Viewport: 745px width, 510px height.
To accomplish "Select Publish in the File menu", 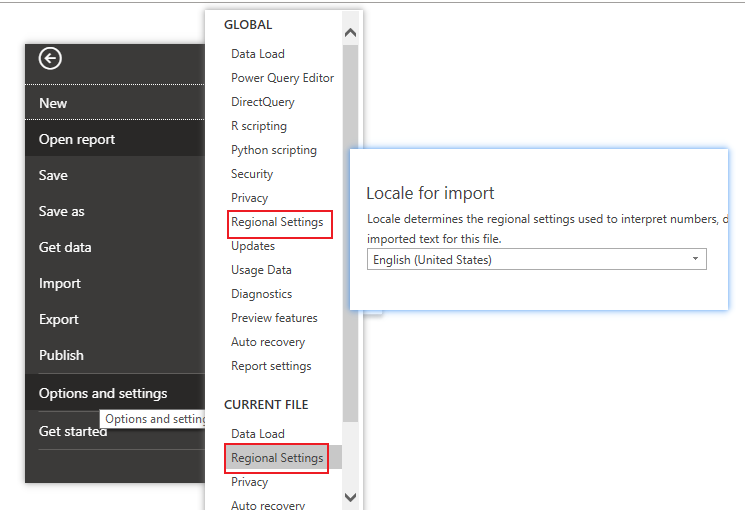I will tap(115, 355).
